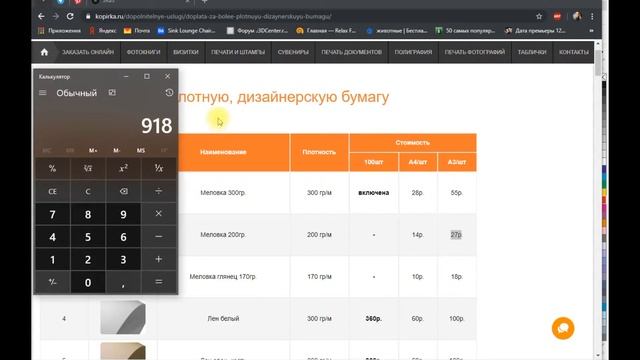The image size is (640, 360).
Task: Click digit 9 in calculator
Action: pyautogui.click(x=123, y=214)
